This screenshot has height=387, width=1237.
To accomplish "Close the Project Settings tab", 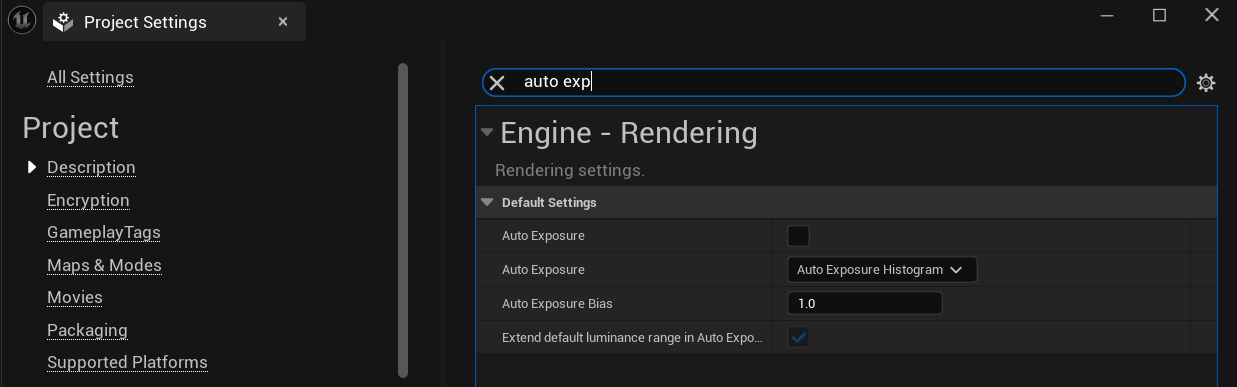I will (283, 21).
